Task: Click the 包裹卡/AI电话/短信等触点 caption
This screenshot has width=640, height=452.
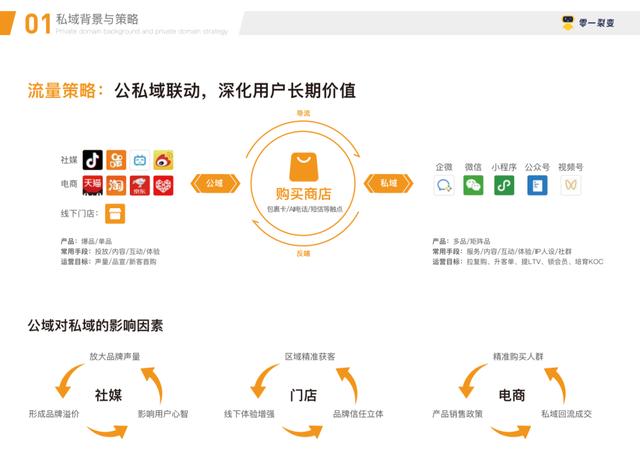Action: point(305,209)
